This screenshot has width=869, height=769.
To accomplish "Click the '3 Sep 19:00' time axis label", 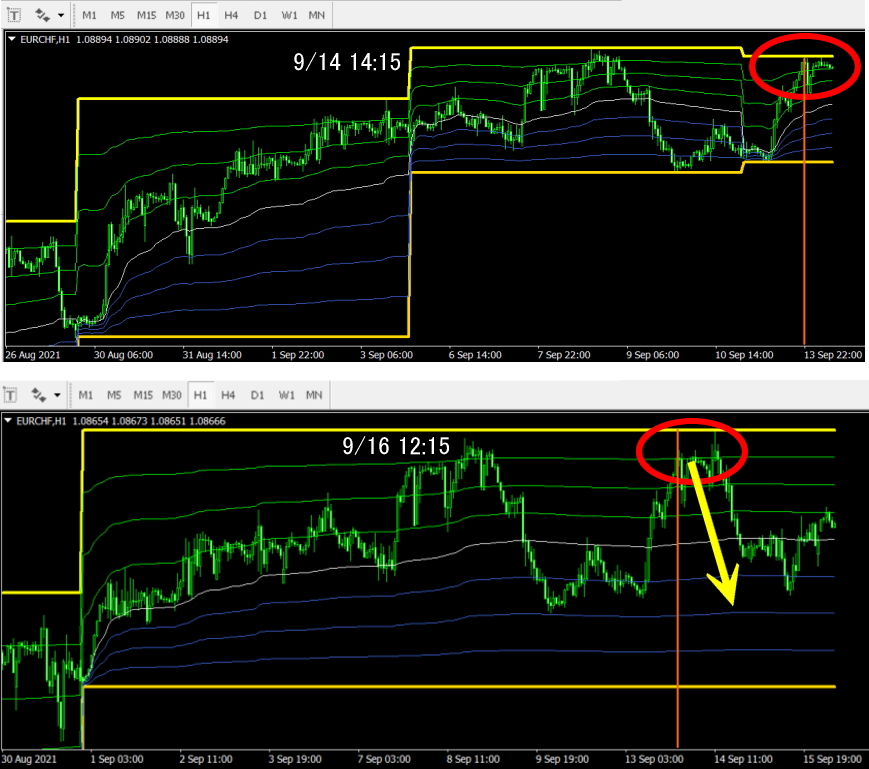I will pos(295,759).
